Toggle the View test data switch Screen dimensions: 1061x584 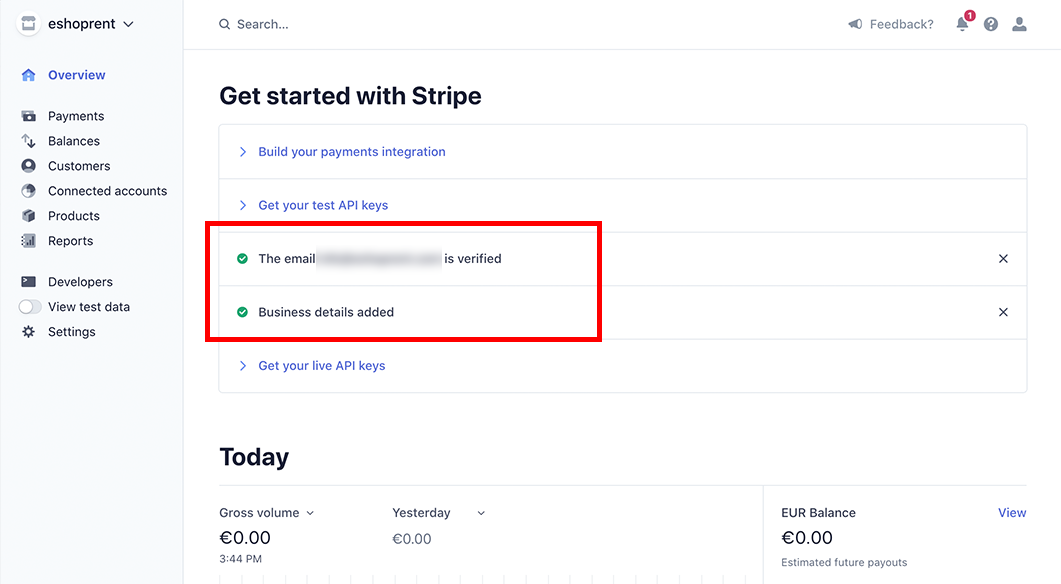pyautogui.click(x=30, y=307)
